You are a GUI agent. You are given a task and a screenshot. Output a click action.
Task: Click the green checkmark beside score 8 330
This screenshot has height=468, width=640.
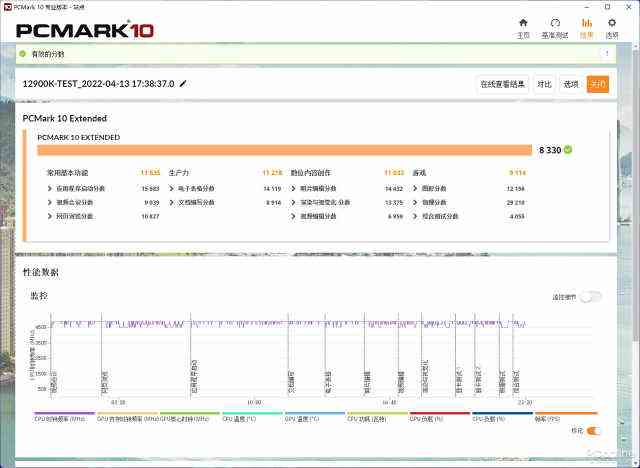(568, 149)
